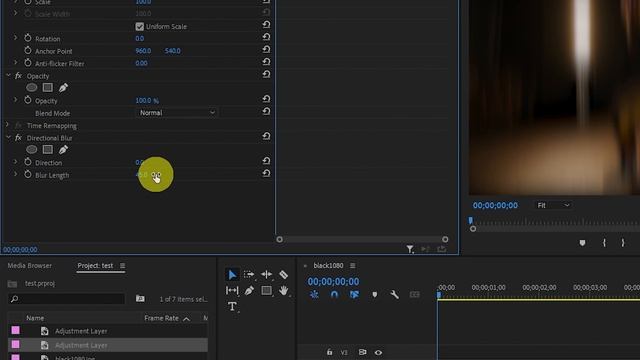The height and width of the screenshot is (360, 640).
Task: Add marker in Program Monitor
Action: coord(582,243)
